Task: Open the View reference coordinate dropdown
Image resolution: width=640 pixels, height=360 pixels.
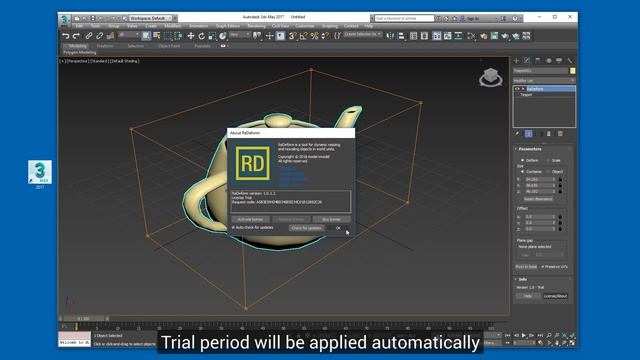Action: pyautogui.click(x=240, y=36)
